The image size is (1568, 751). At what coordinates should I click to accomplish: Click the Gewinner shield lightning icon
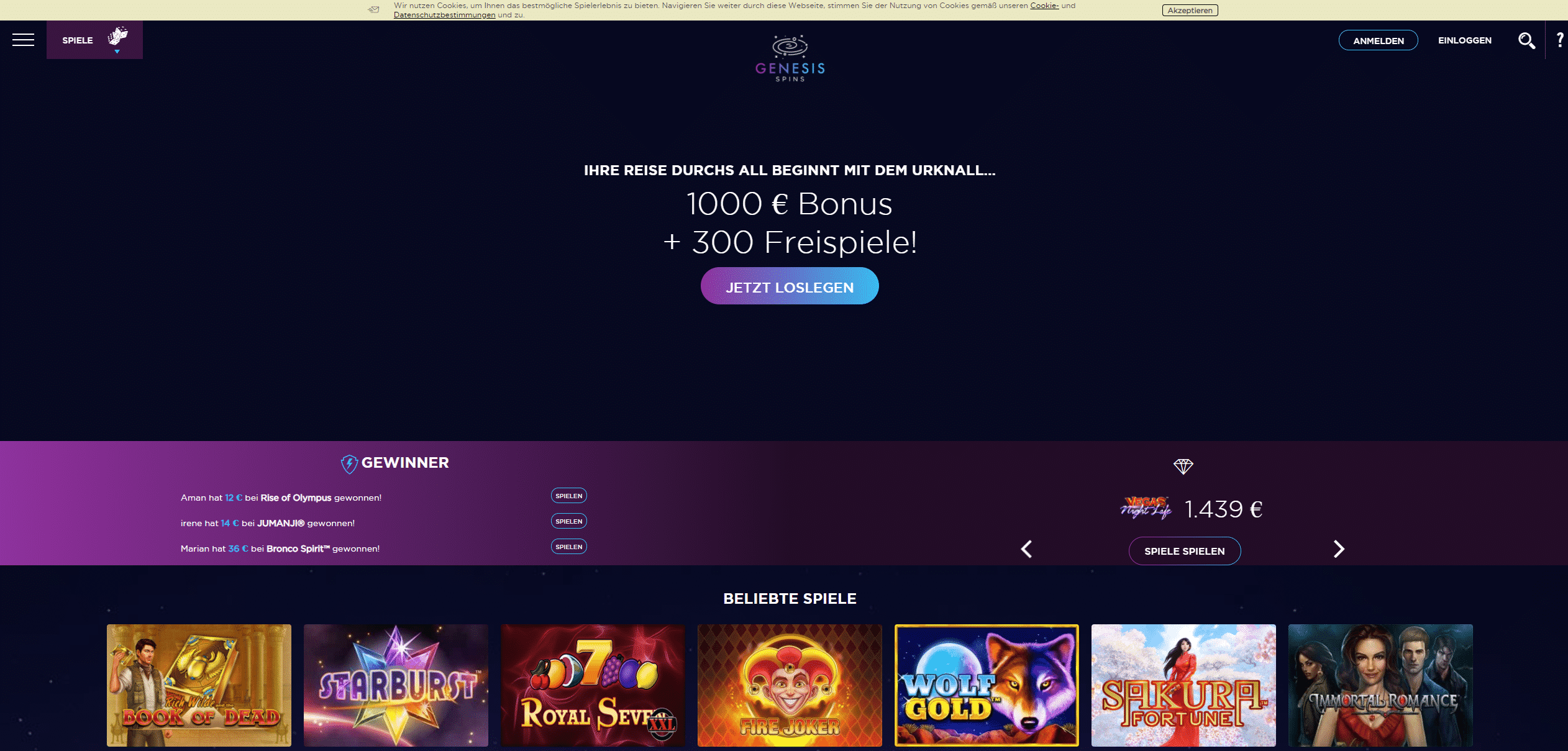point(349,463)
